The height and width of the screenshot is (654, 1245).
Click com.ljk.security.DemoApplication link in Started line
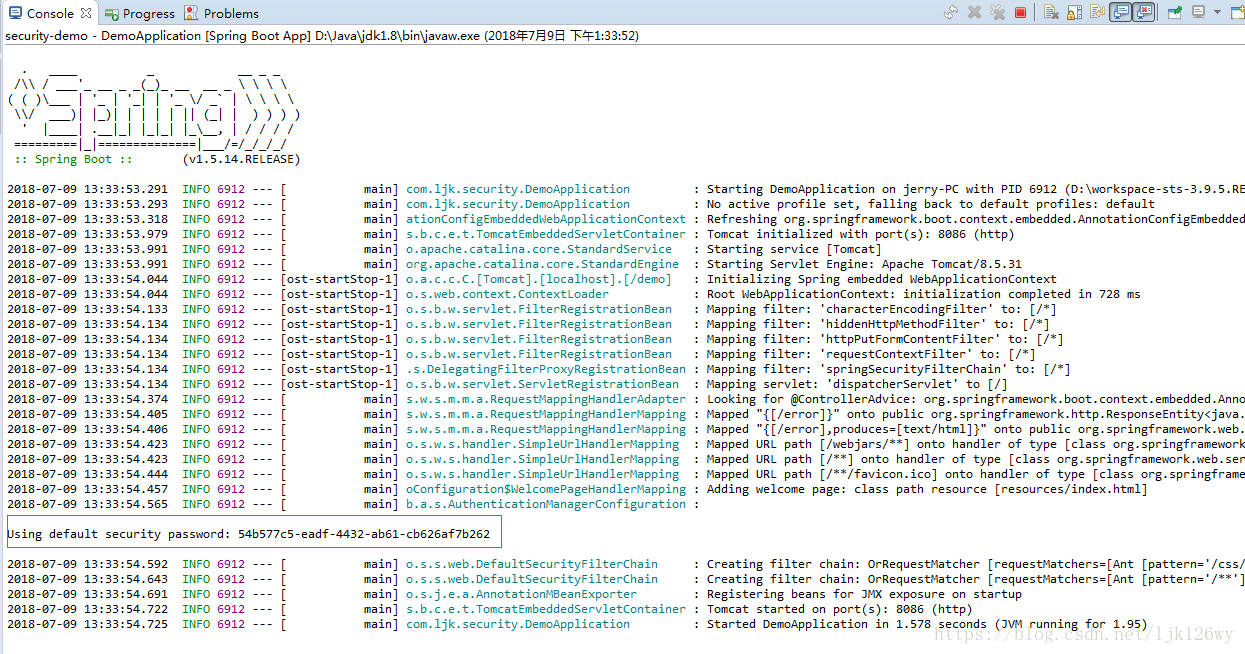[518, 624]
